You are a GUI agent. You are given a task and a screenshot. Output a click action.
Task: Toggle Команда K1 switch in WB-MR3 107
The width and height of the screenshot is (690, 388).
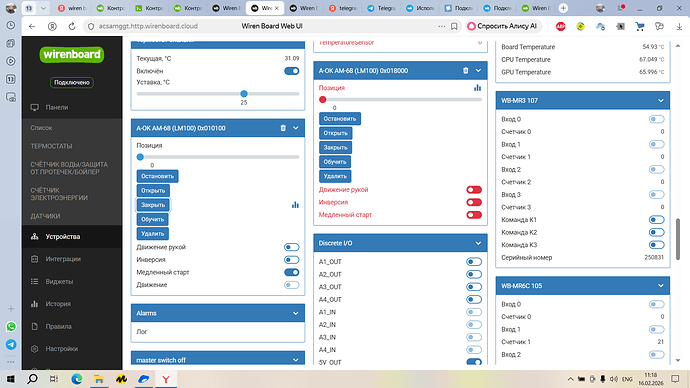click(656, 220)
